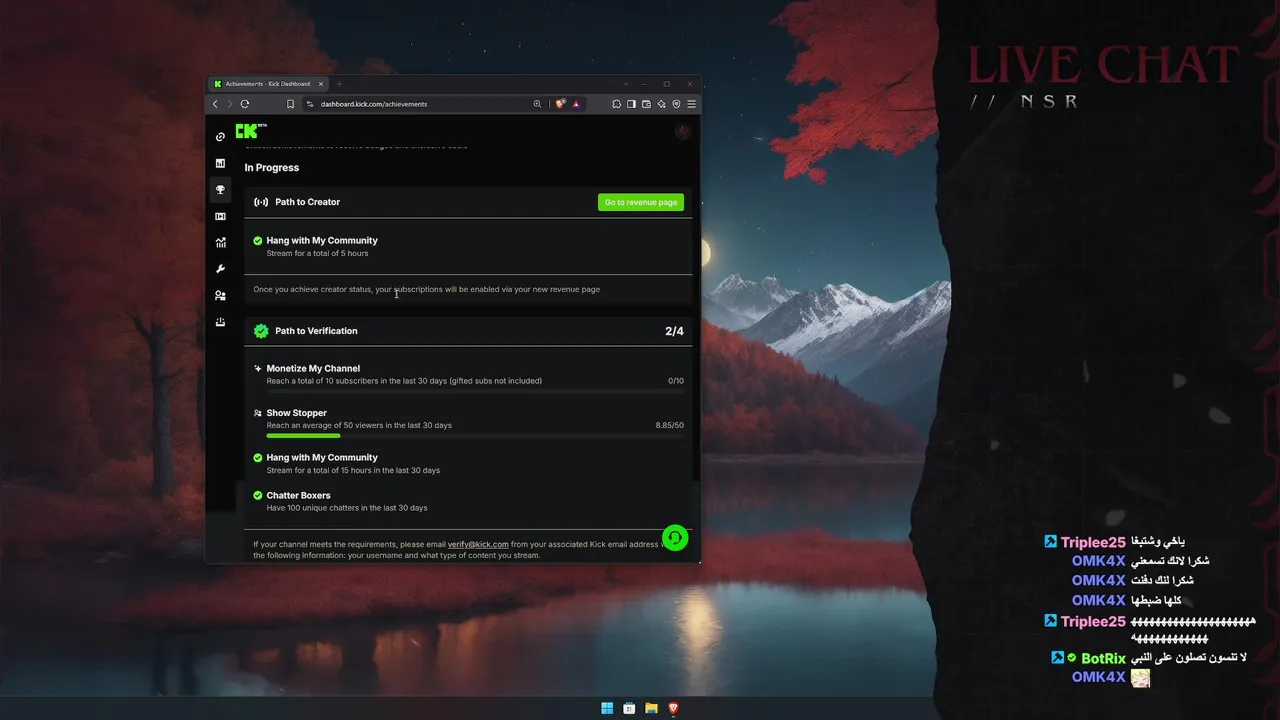Click the green check beside Chatter Boxers
The image size is (1280, 720).
(258, 495)
